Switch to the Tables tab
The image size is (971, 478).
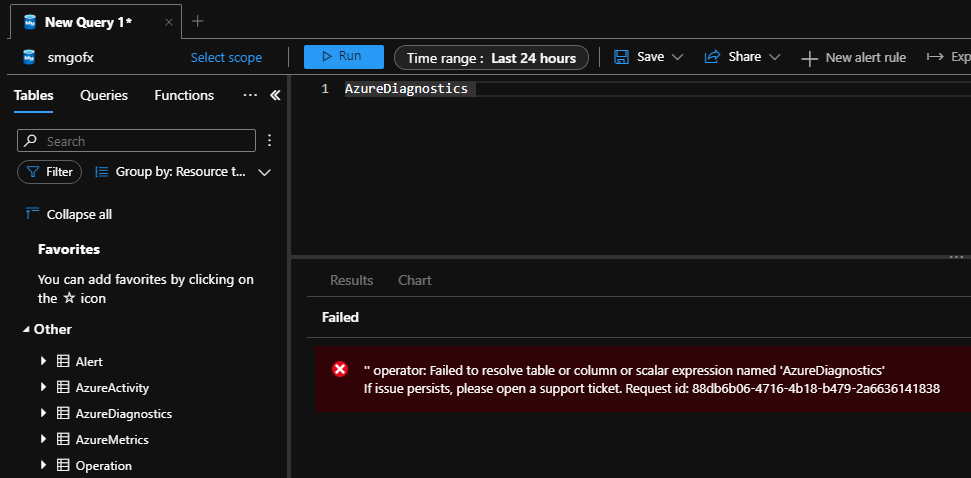(33, 95)
